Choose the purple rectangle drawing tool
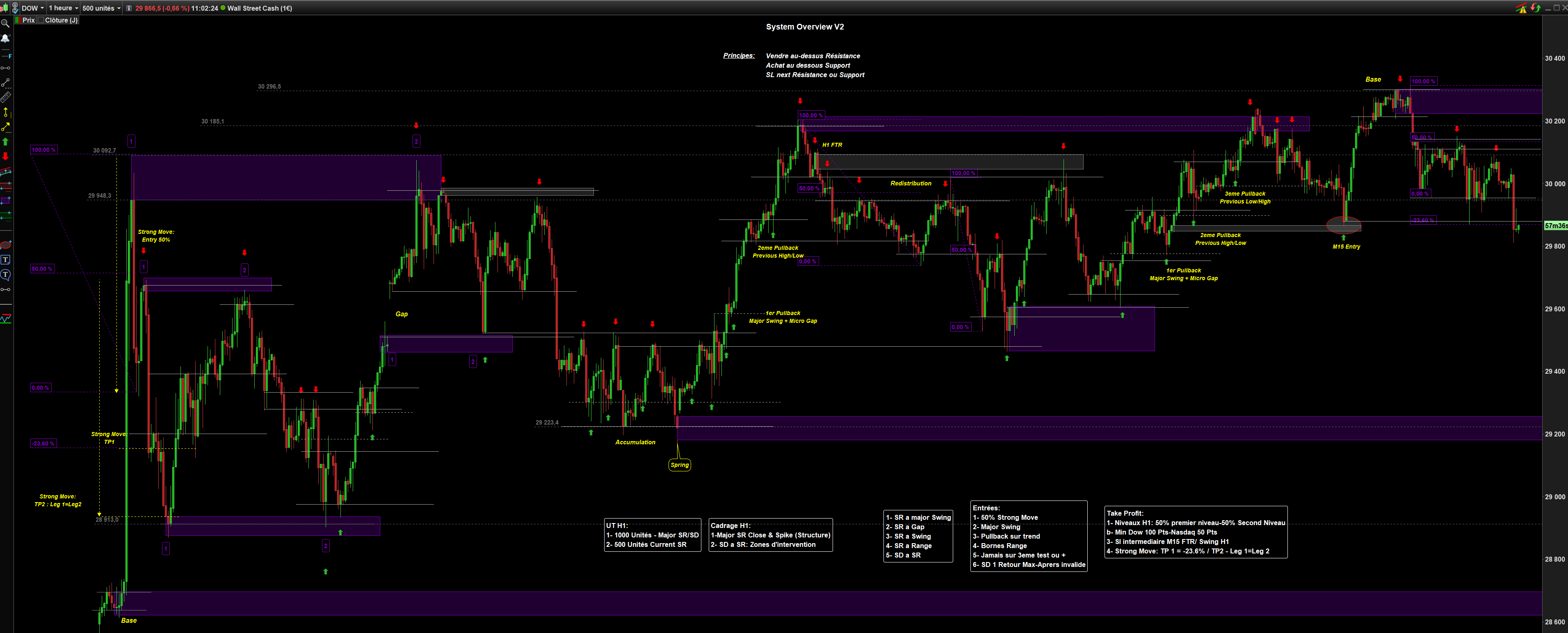 coord(5,201)
